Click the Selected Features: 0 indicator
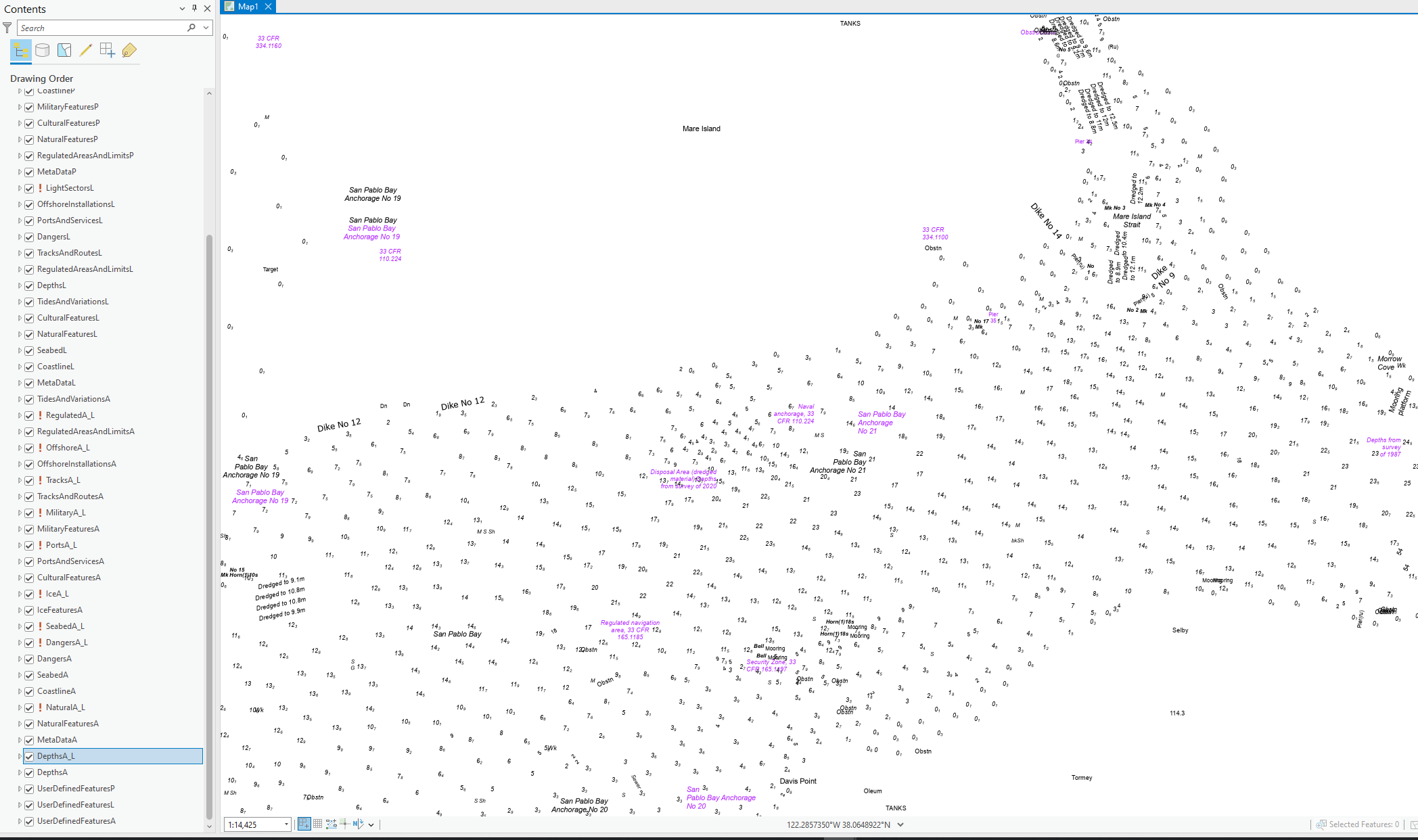This screenshot has height=840, width=1418. [x=1362, y=824]
